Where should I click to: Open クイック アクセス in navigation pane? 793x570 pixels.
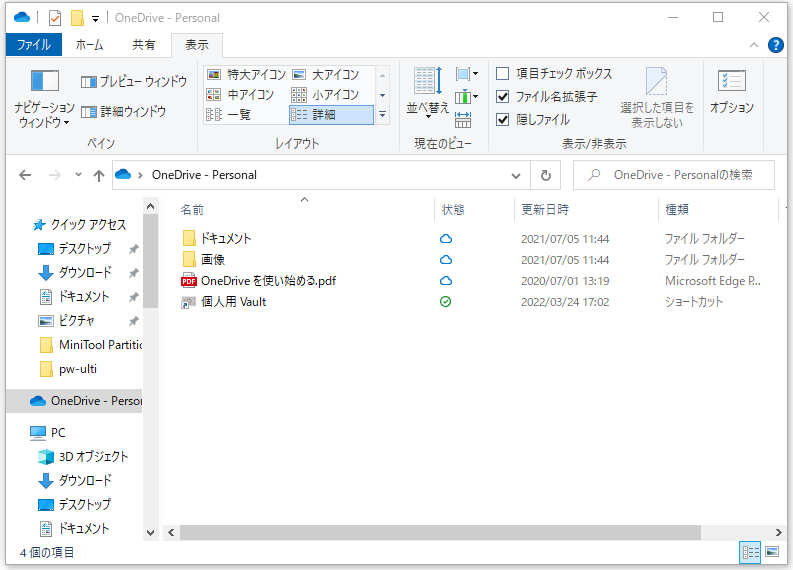(x=88, y=225)
